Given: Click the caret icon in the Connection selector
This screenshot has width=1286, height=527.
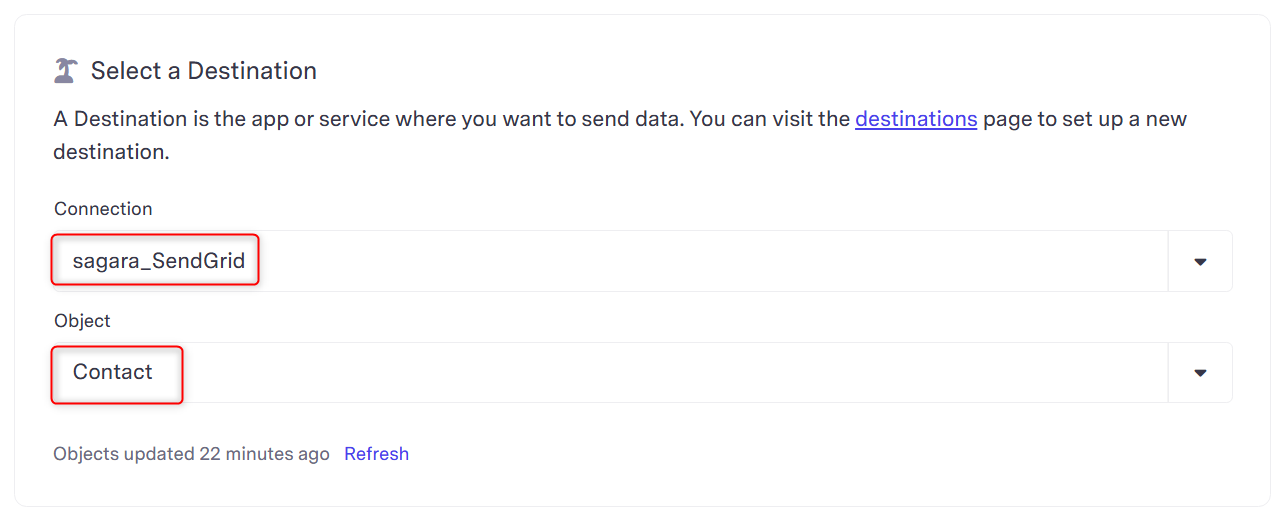Looking at the screenshot, I should click(1200, 262).
